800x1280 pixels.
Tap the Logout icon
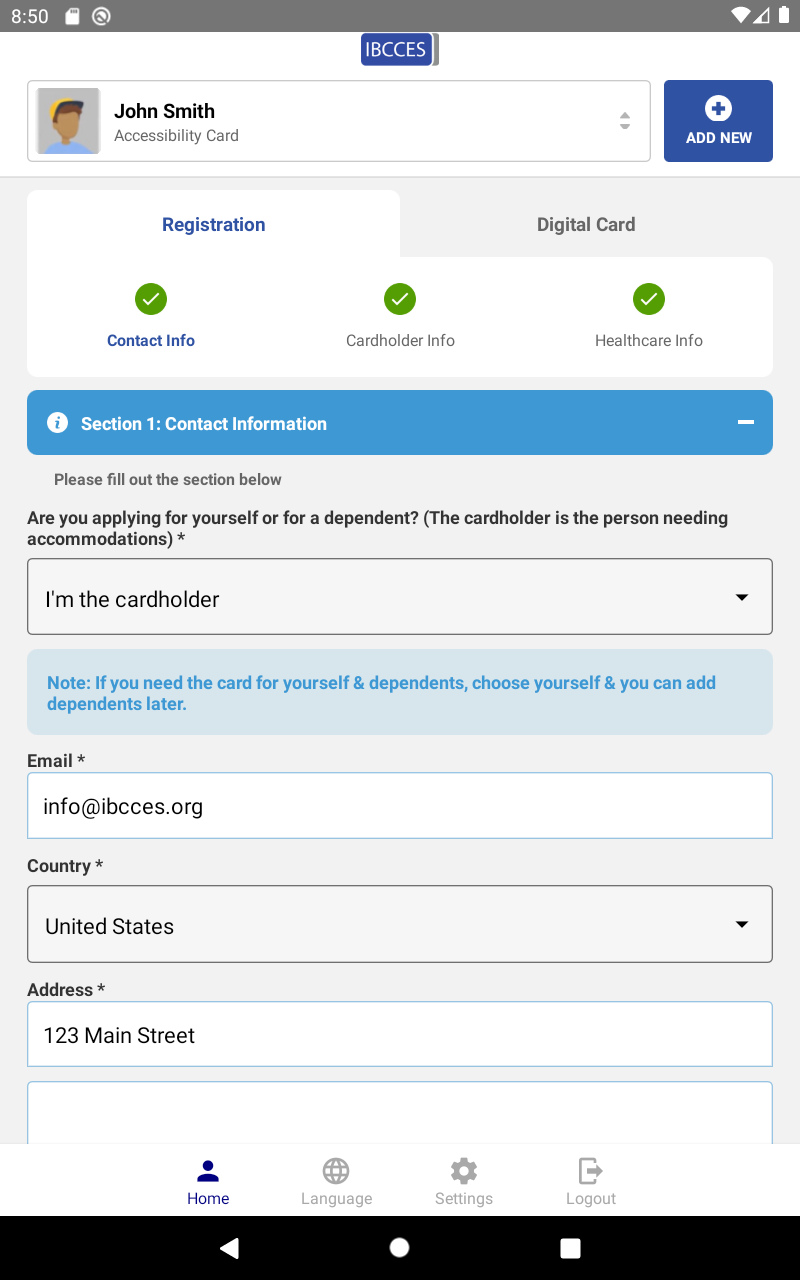click(591, 1170)
